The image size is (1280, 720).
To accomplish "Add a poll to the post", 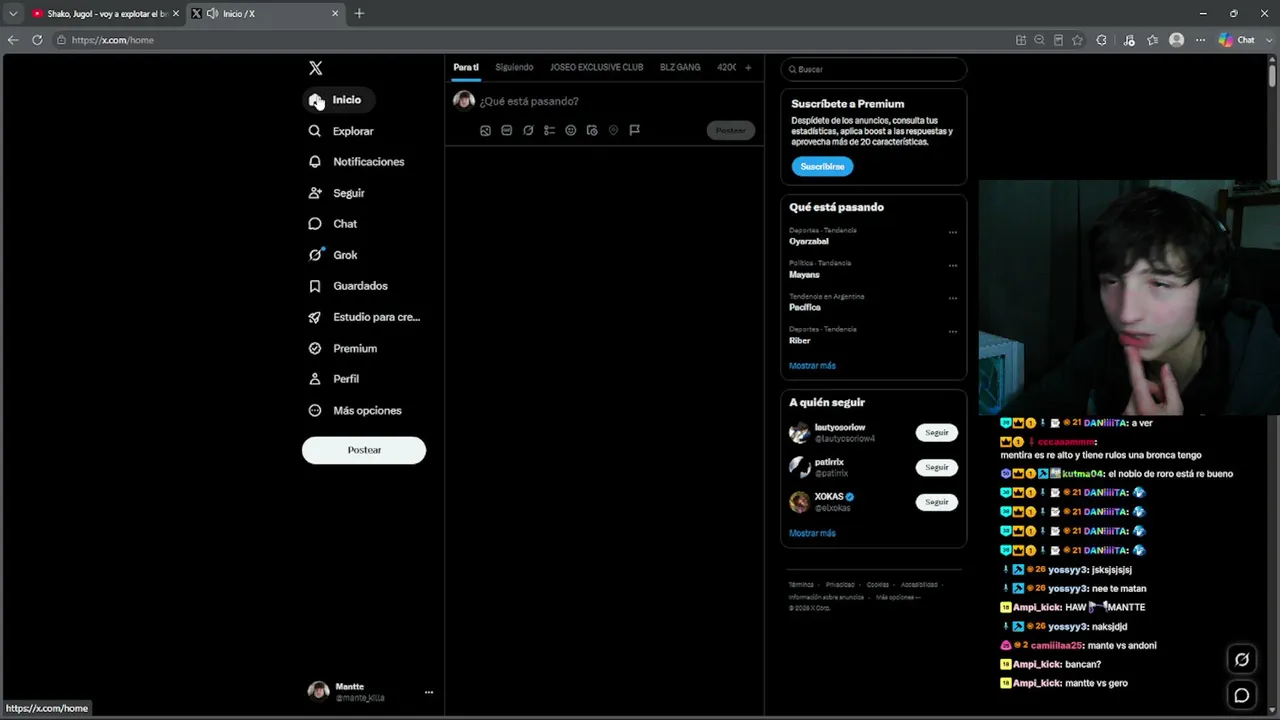I will coord(549,130).
